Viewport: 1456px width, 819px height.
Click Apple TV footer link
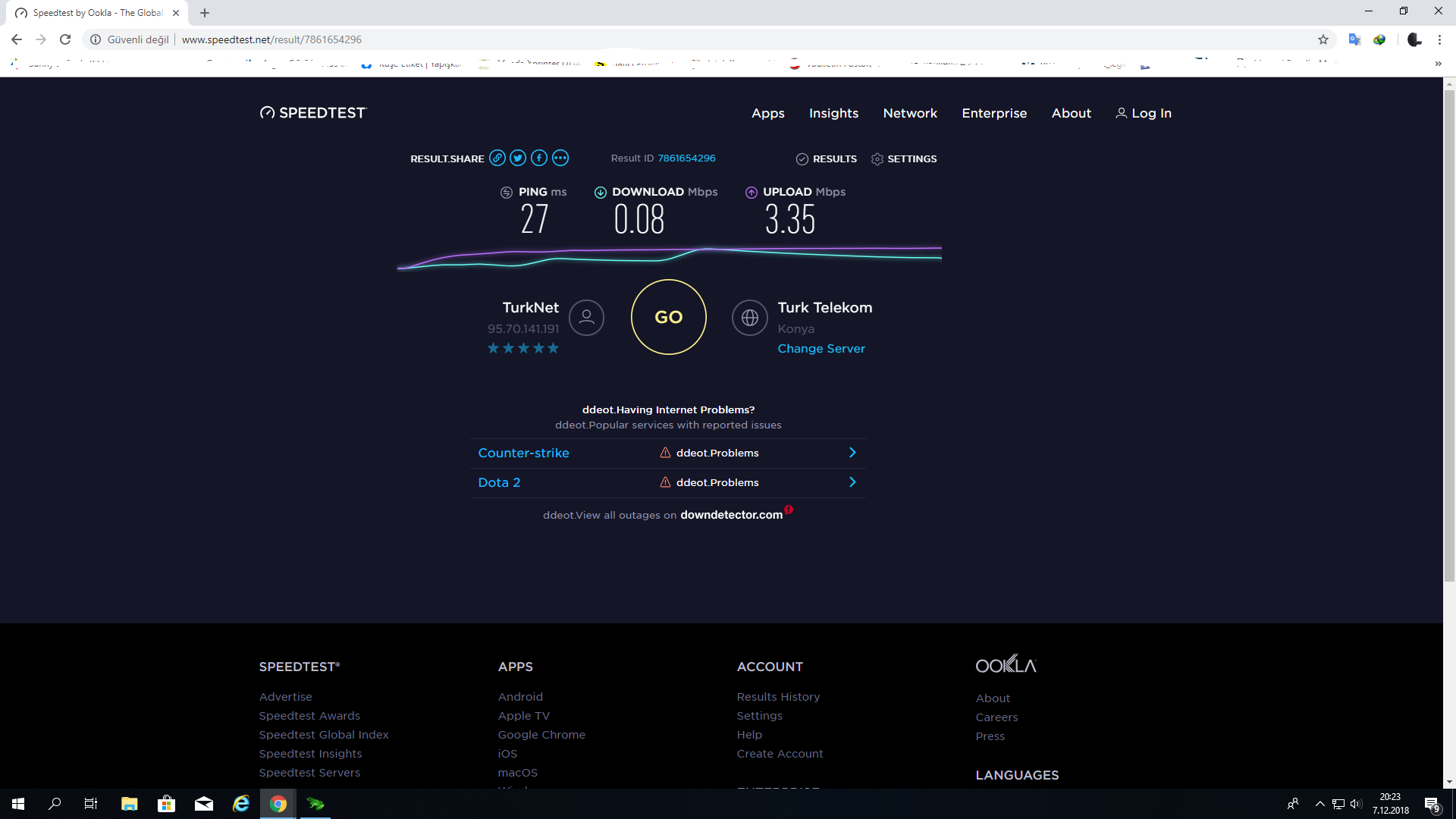click(x=524, y=716)
